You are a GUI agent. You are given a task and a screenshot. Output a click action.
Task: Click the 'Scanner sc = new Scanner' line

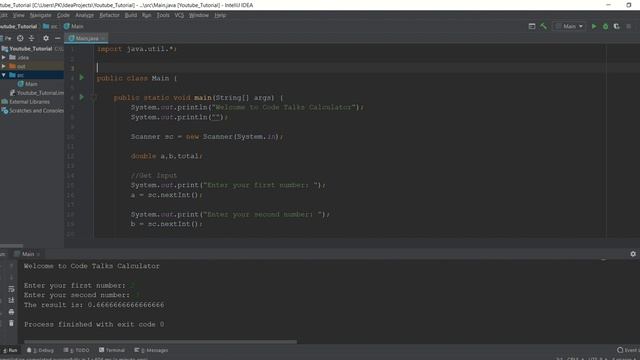point(206,136)
